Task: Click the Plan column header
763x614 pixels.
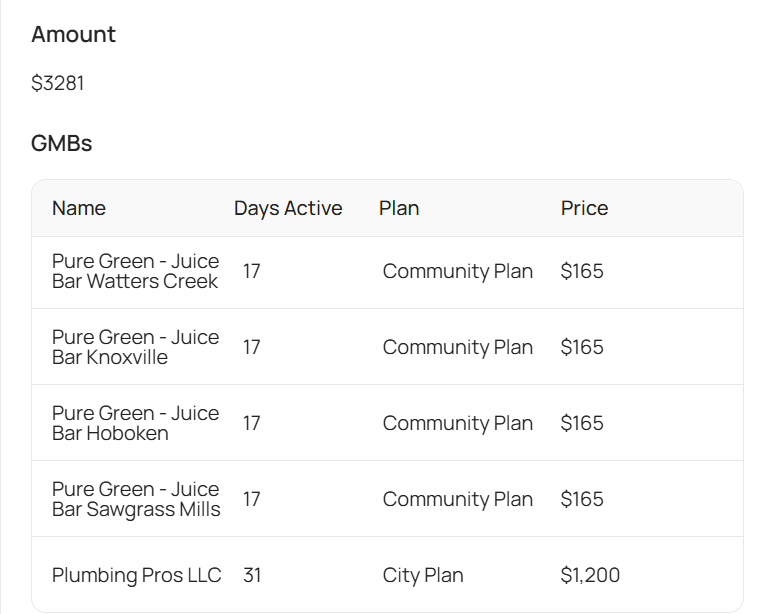Action: click(x=399, y=208)
